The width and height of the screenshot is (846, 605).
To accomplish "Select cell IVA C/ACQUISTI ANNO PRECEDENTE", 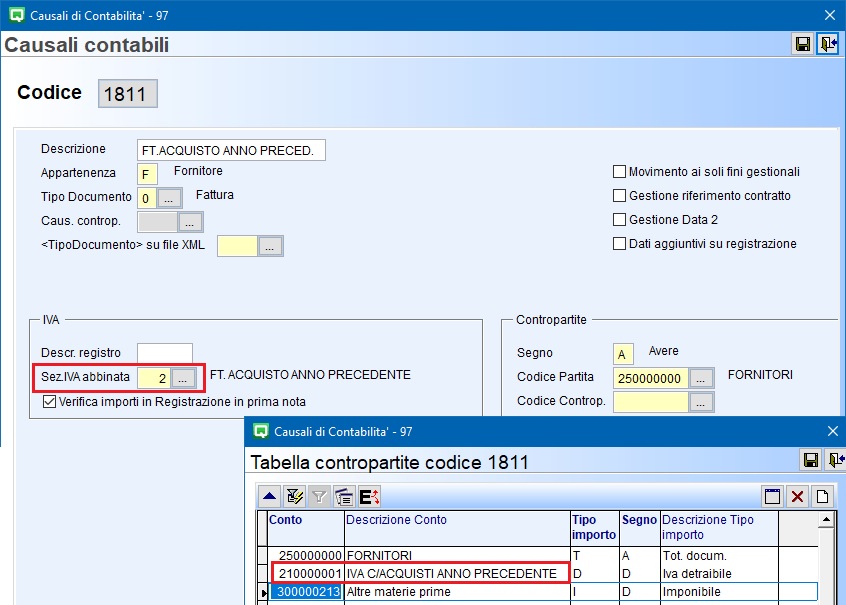I will click(x=456, y=573).
